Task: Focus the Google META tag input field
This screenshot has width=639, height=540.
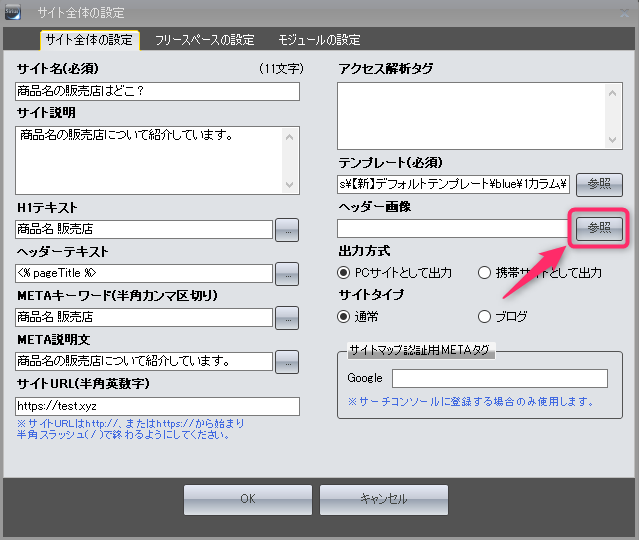Action: click(x=499, y=378)
